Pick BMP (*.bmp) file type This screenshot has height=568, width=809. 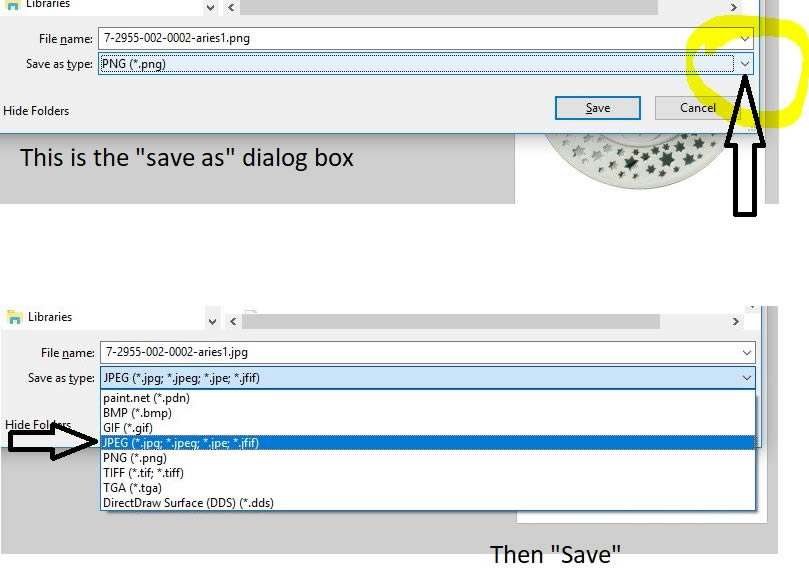point(428,413)
